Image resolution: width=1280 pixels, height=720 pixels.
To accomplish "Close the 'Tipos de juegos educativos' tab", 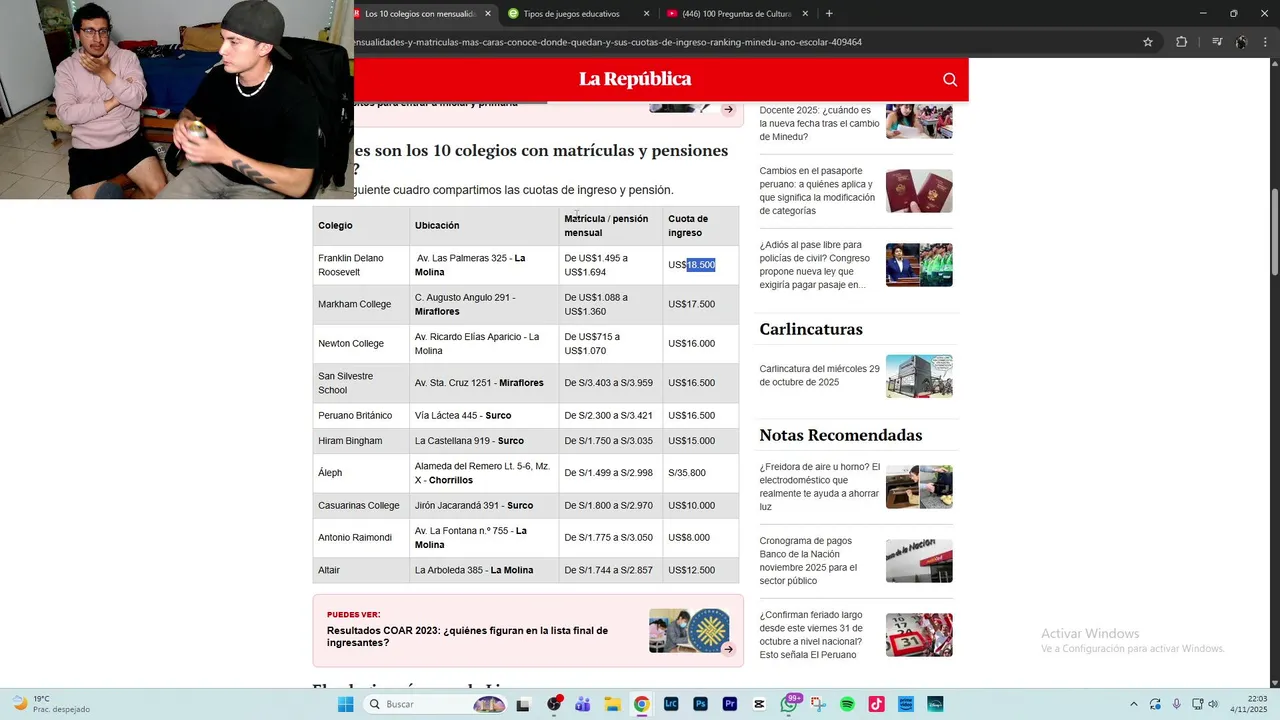I will (646, 14).
